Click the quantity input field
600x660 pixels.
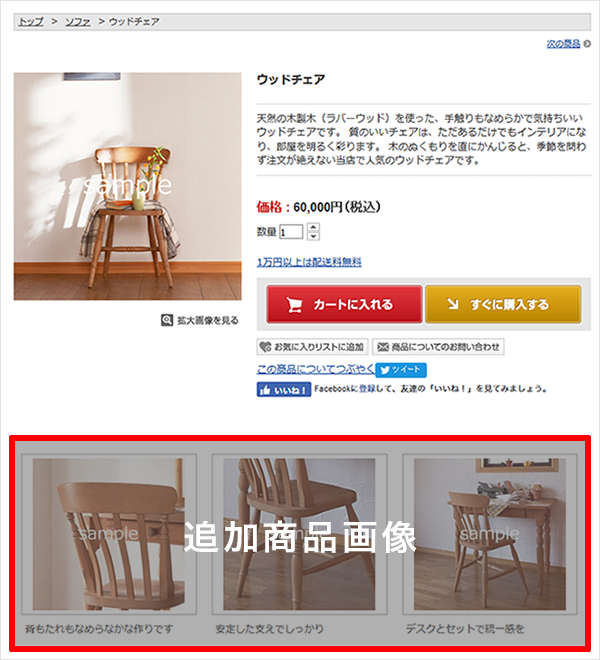pyautogui.click(x=291, y=232)
